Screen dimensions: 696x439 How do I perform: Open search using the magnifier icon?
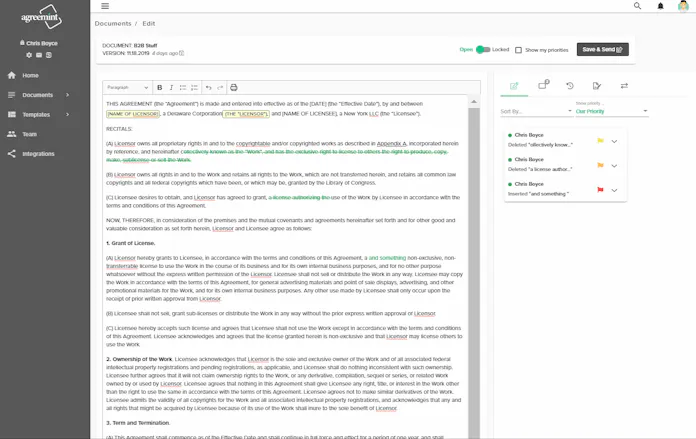pos(637,6)
